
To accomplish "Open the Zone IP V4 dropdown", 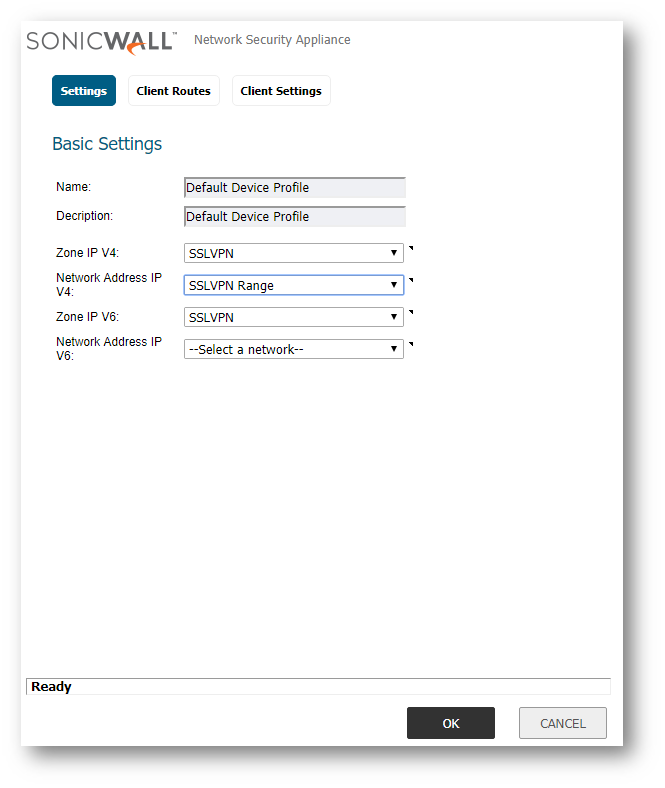I will tap(294, 254).
